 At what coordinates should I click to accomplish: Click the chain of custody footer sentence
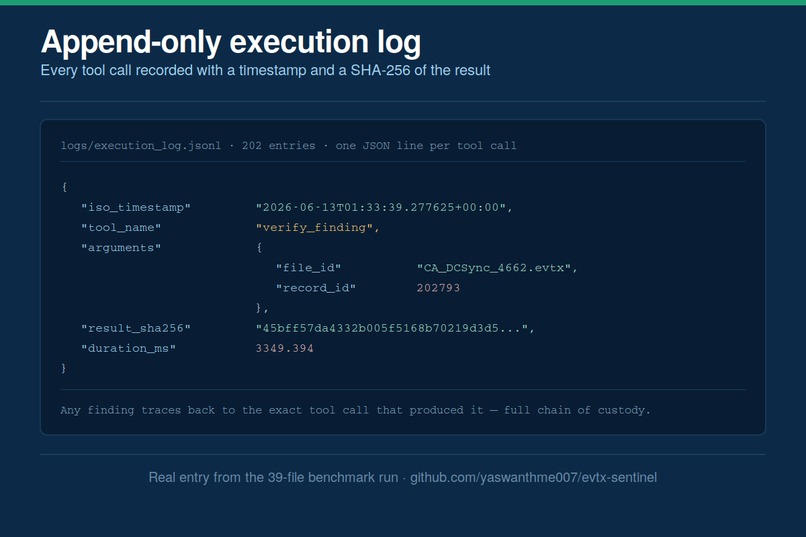click(355, 410)
